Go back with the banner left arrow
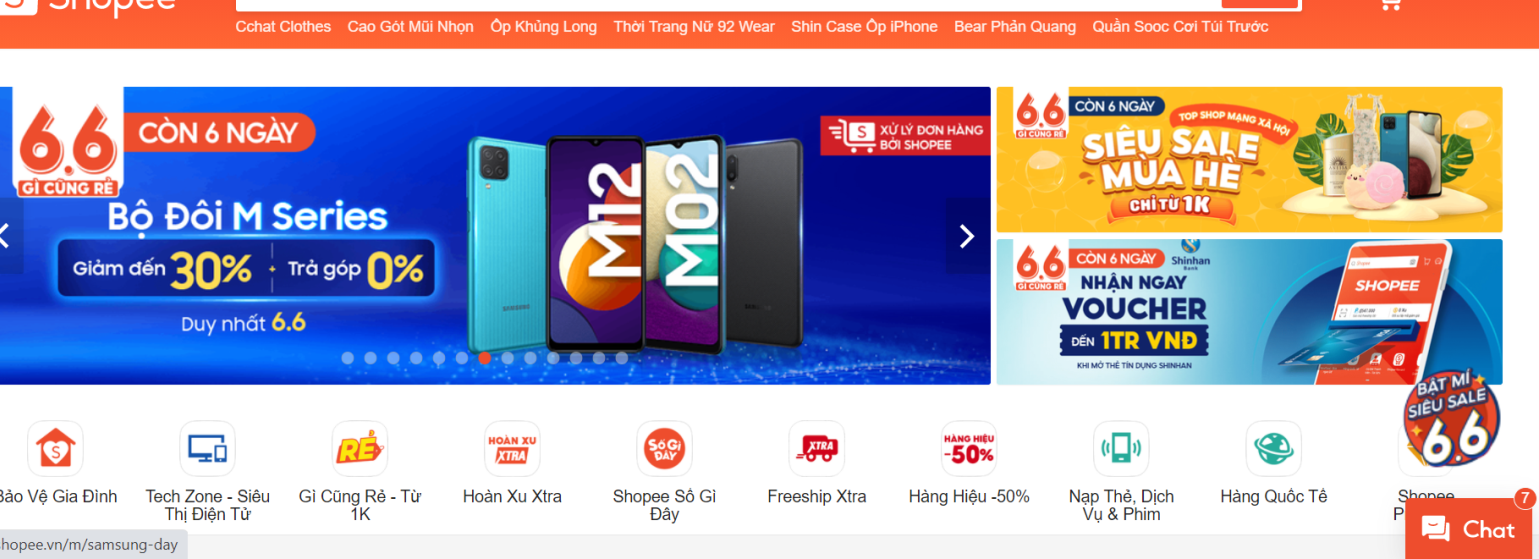 (8, 236)
